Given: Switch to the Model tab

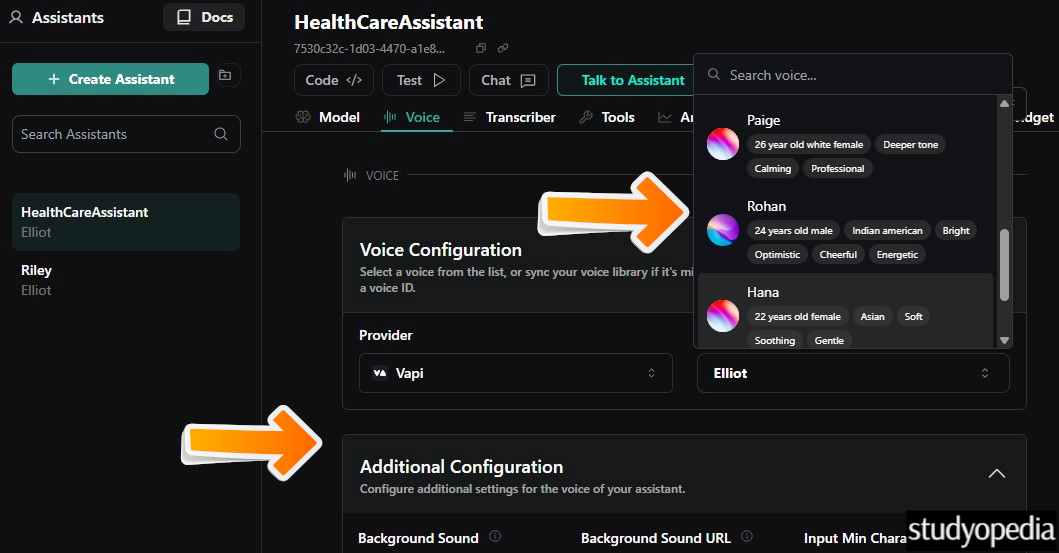Looking at the screenshot, I should [x=328, y=117].
